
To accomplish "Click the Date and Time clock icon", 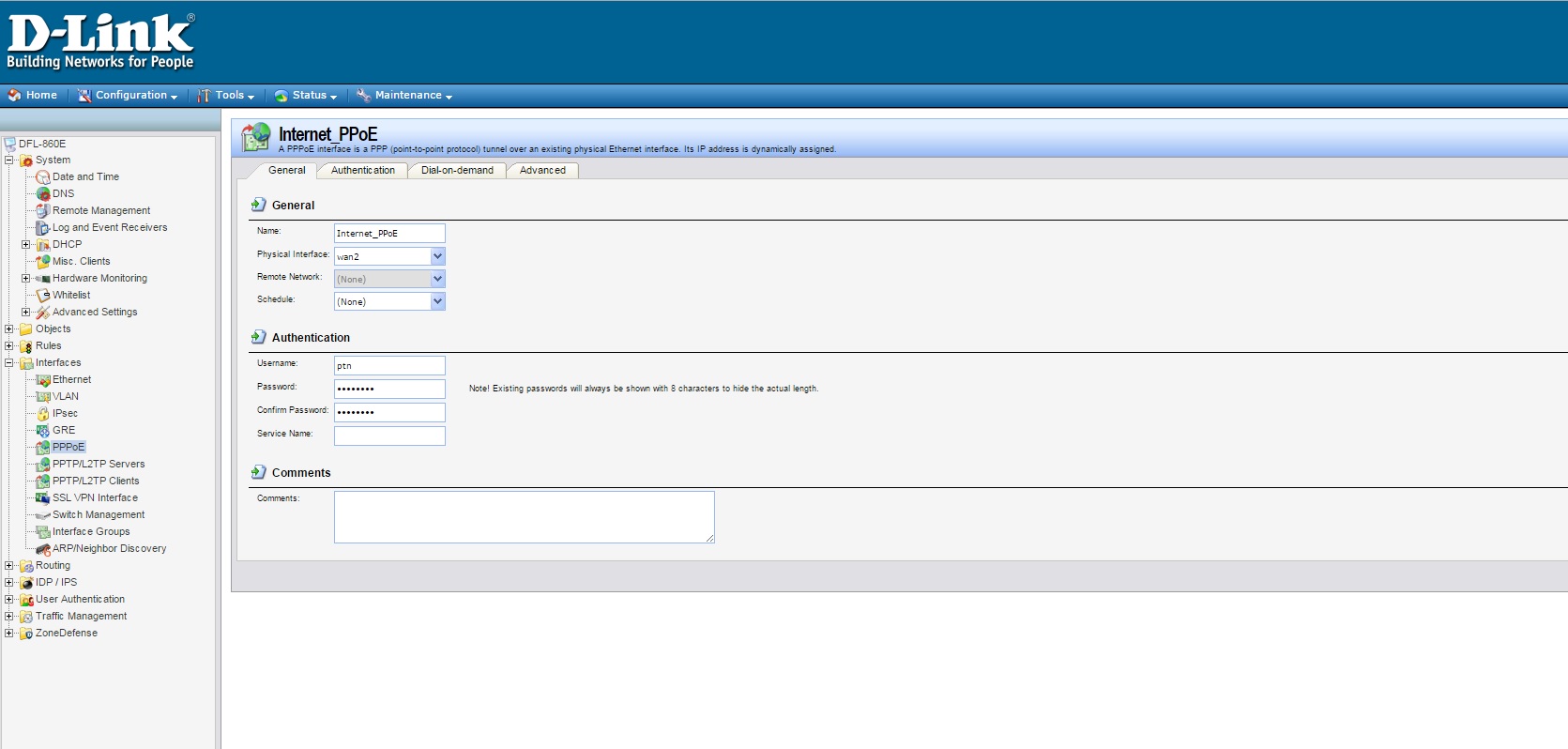I will click(x=43, y=177).
